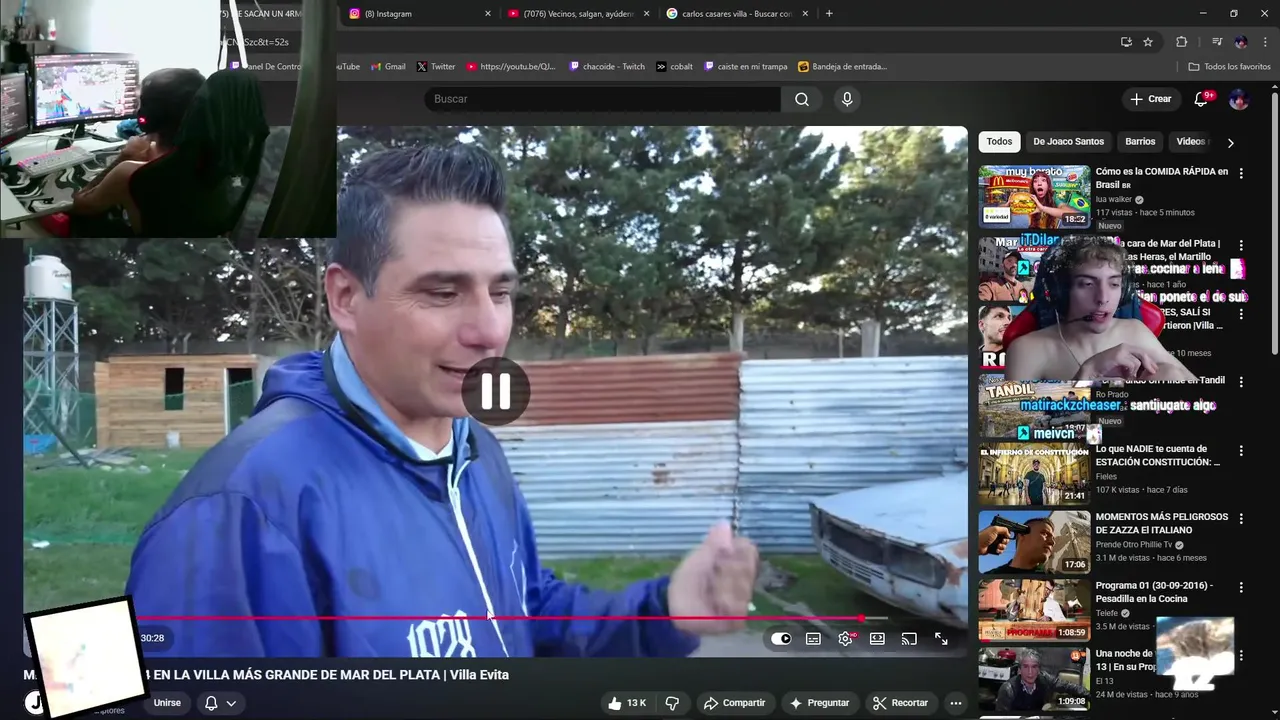Select the Barrios filter chip
This screenshot has height=720, width=1280.
click(1140, 141)
